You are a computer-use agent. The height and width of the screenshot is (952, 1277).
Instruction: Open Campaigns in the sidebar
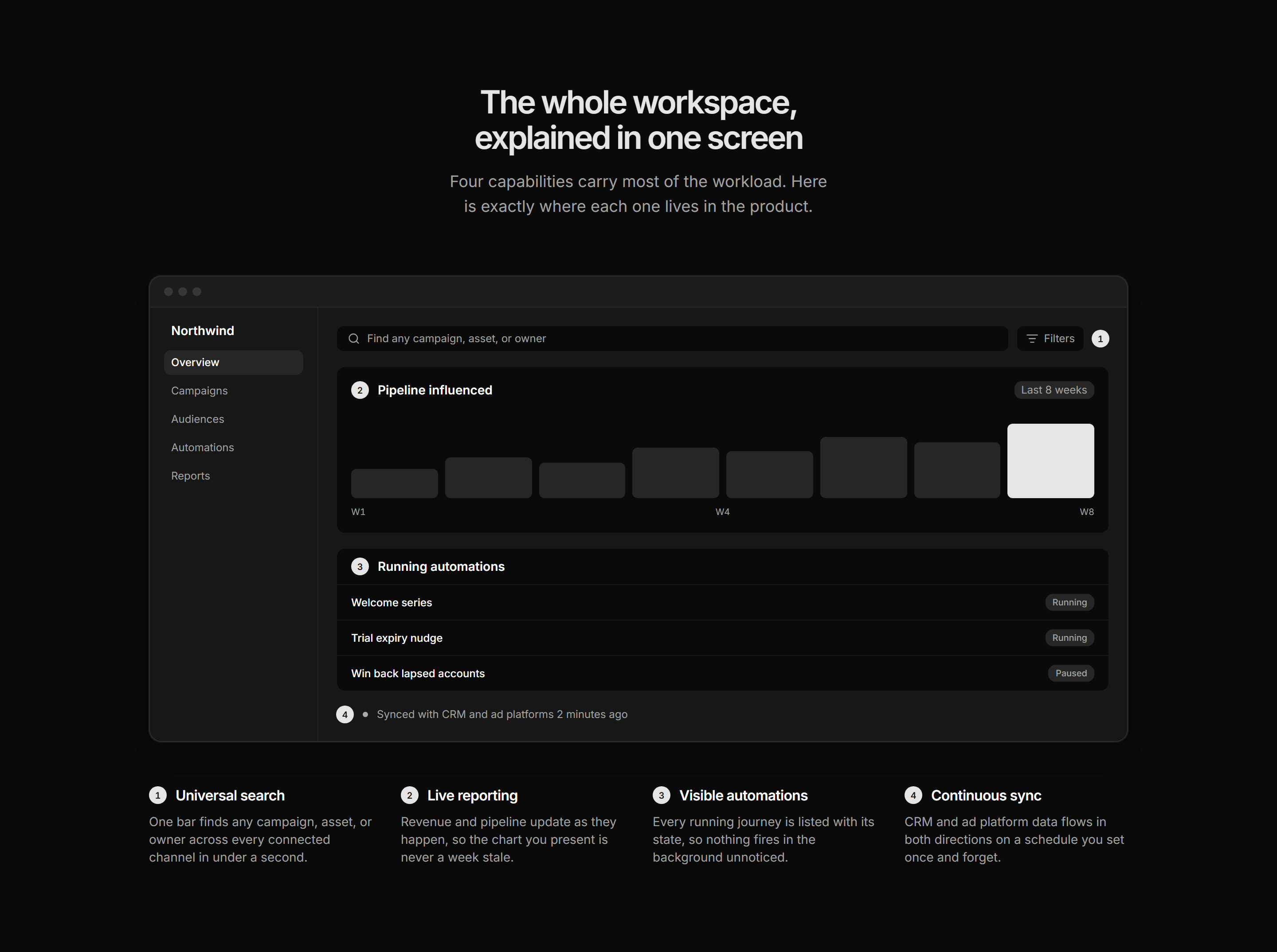tap(234, 391)
